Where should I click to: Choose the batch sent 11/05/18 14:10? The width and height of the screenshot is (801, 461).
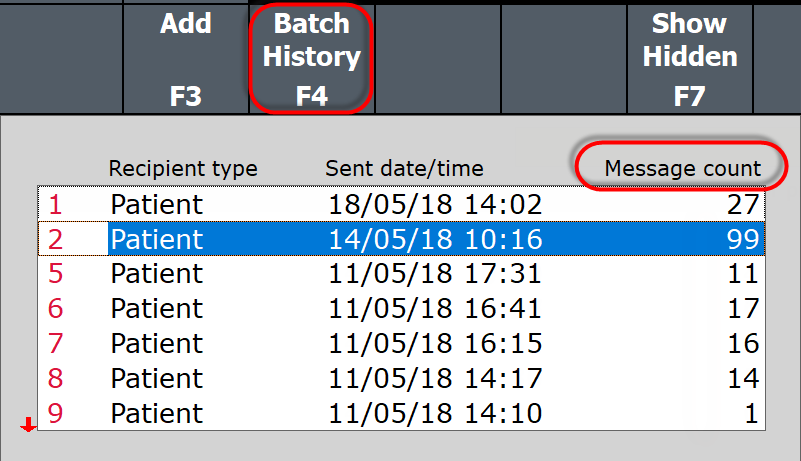[435, 413]
